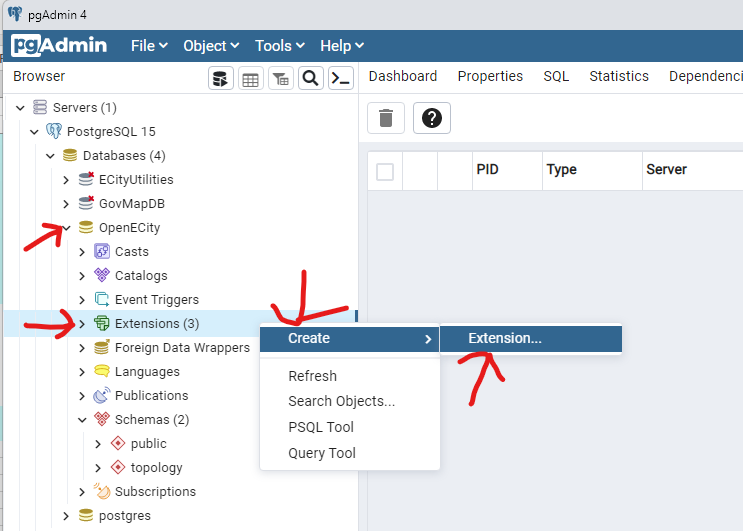The height and width of the screenshot is (531, 743).
Task: Expand the Extensions (3) node
Action: click(82, 324)
